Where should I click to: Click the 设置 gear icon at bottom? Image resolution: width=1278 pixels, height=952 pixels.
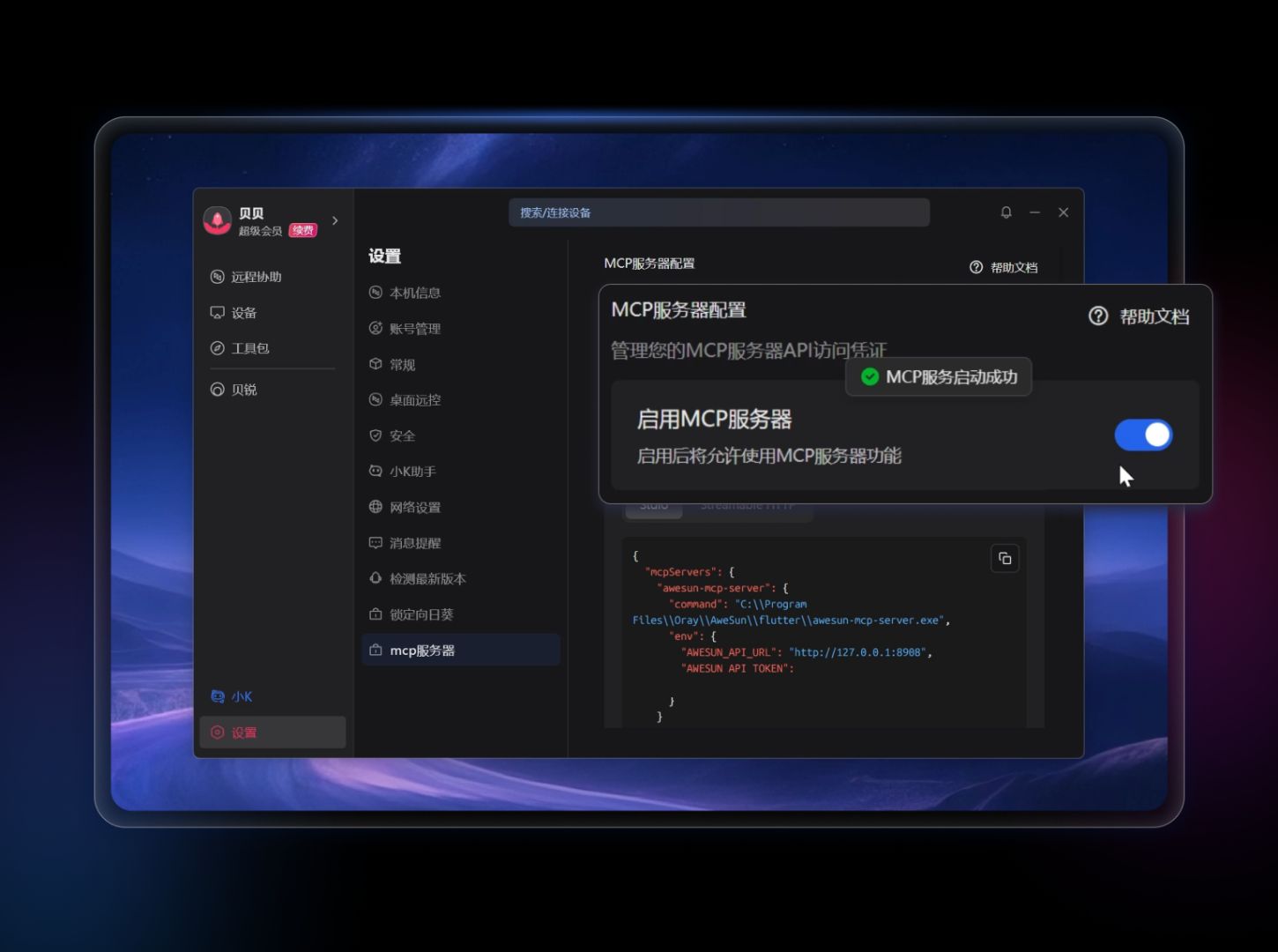(x=217, y=732)
